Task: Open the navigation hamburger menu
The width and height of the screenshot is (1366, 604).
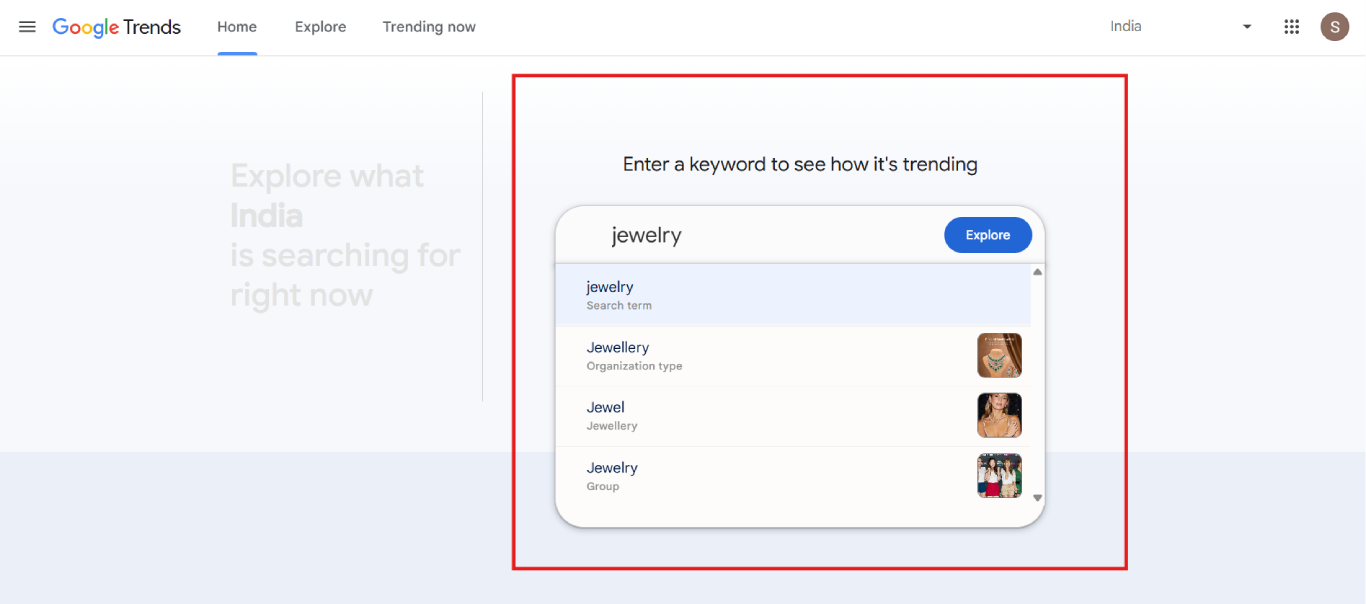Action: [x=27, y=27]
